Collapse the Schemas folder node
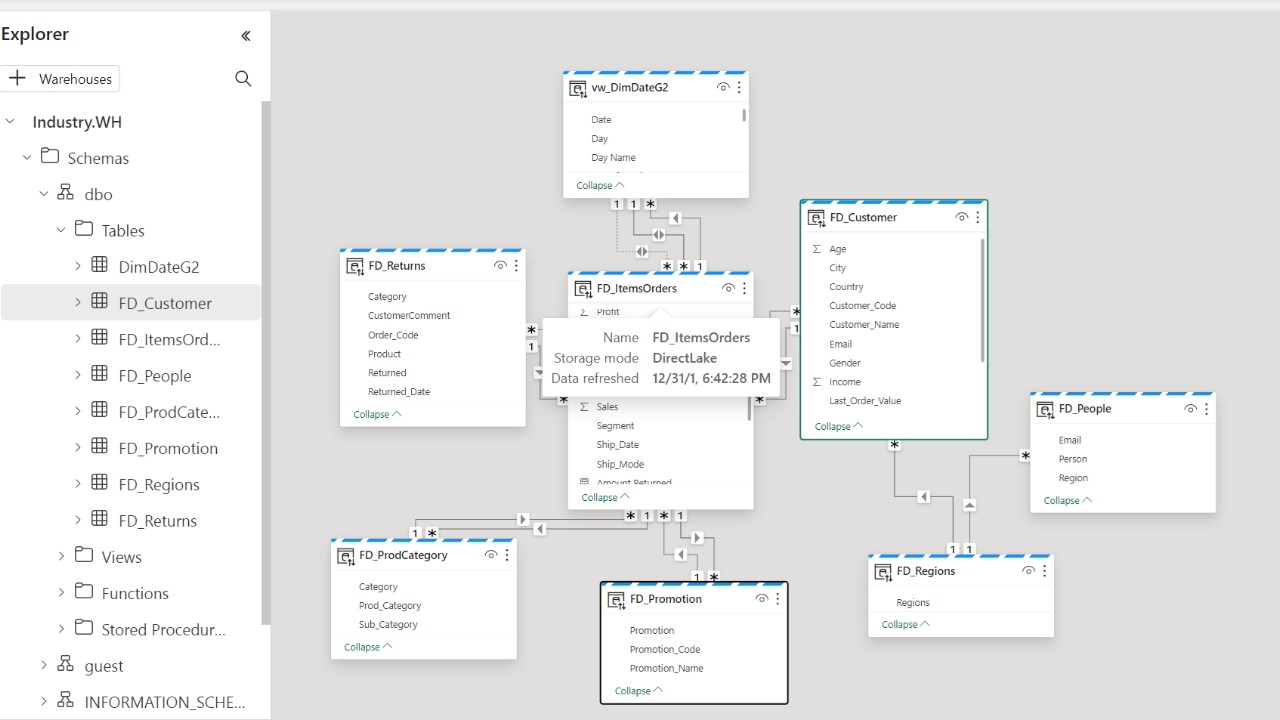1280x720 pixels. 27,157
